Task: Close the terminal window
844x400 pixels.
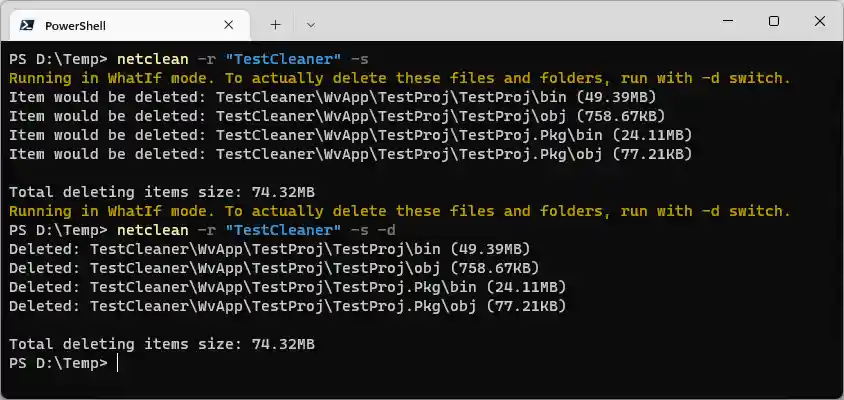Action: coord(820,21)
